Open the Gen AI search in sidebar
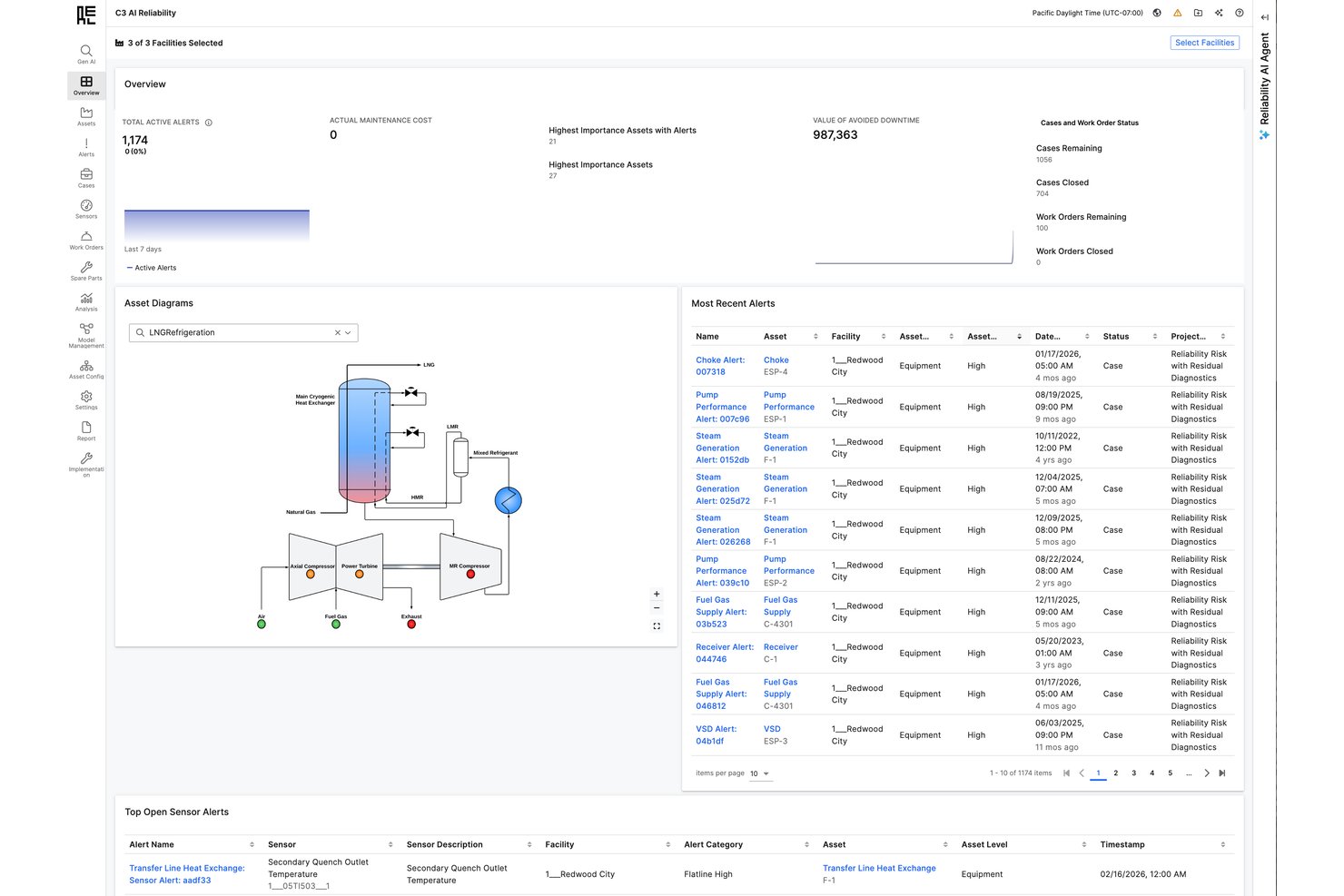The height and width of the screenshot is (896, 1344). tap(86, 54)
